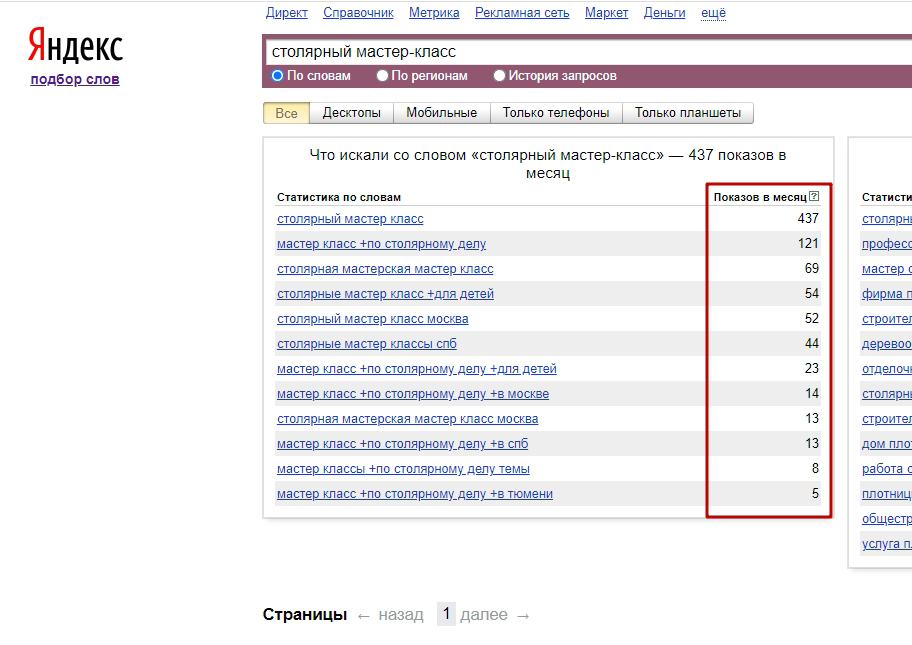Switch to the Мобильные tab
This screenshot has height=645, width=912.
point(441,113)
